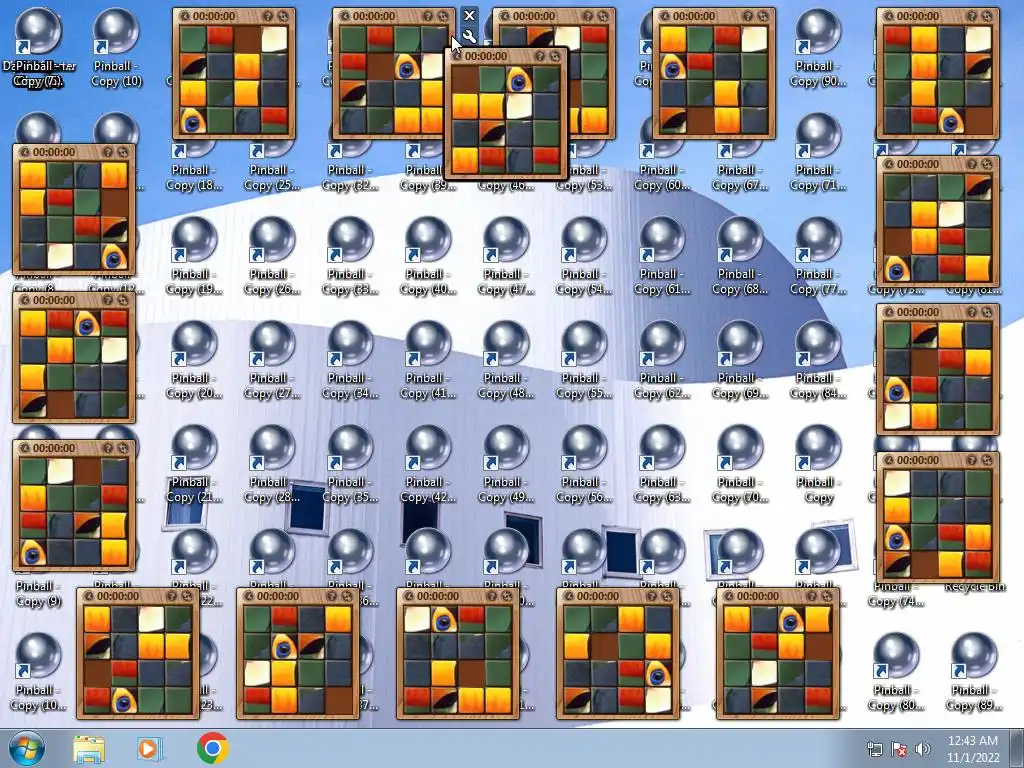This screenshot has width=1024, height=768.
Task: Select the Pinball - Copy (61 shortcut
Action: click(x=662, y=256)
